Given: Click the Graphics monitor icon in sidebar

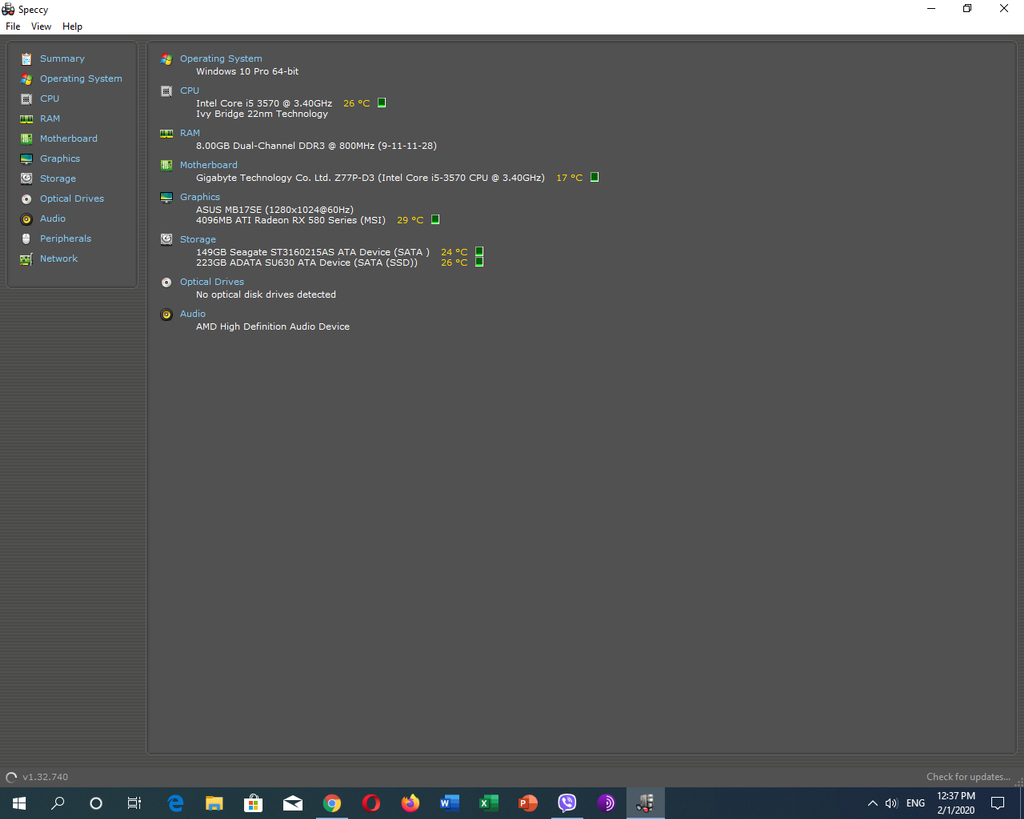Looking at the screenshot, I should click(x=26, y=159).
